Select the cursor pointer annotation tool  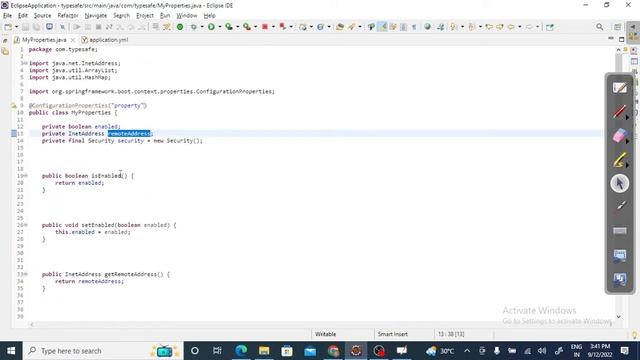(620, 183)
